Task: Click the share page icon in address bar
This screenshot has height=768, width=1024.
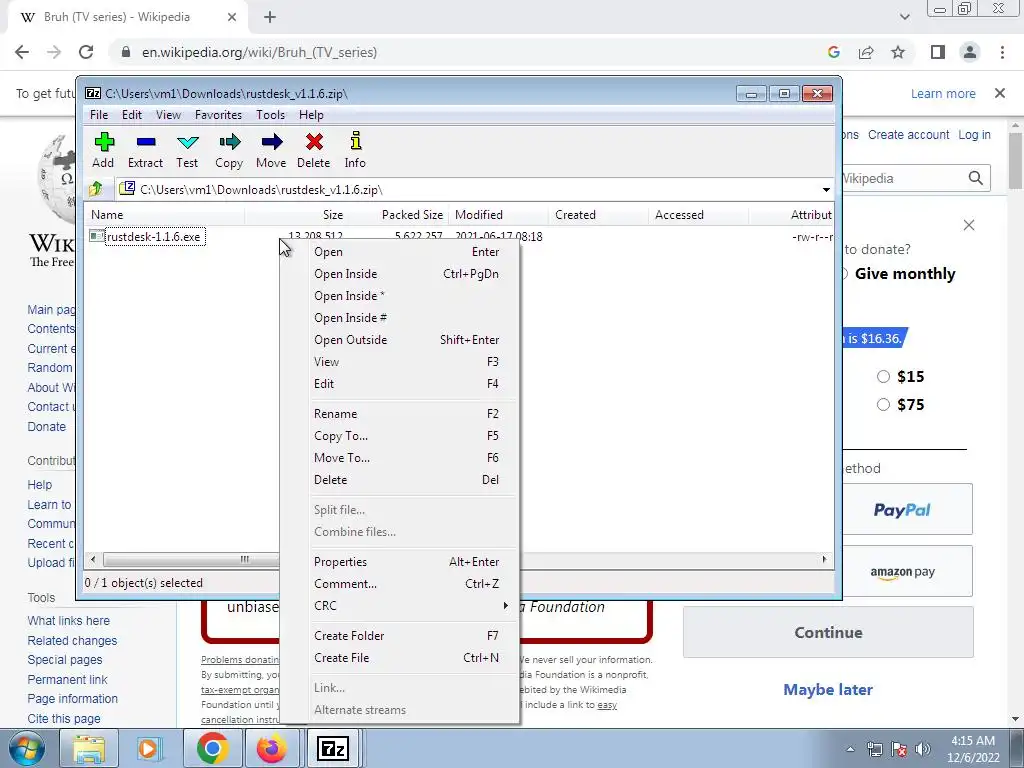Action: (x=866, y=52)
